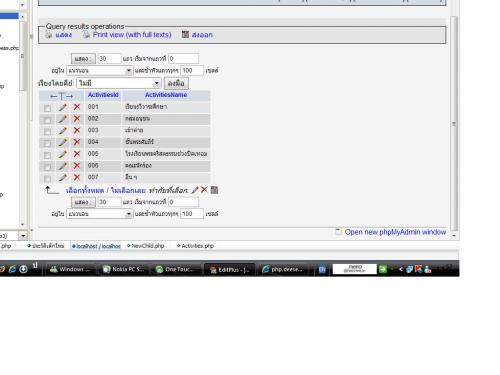Click the top rows-count field showing 30
Viewport: 500px width, 375px height.
click(109, 59)
